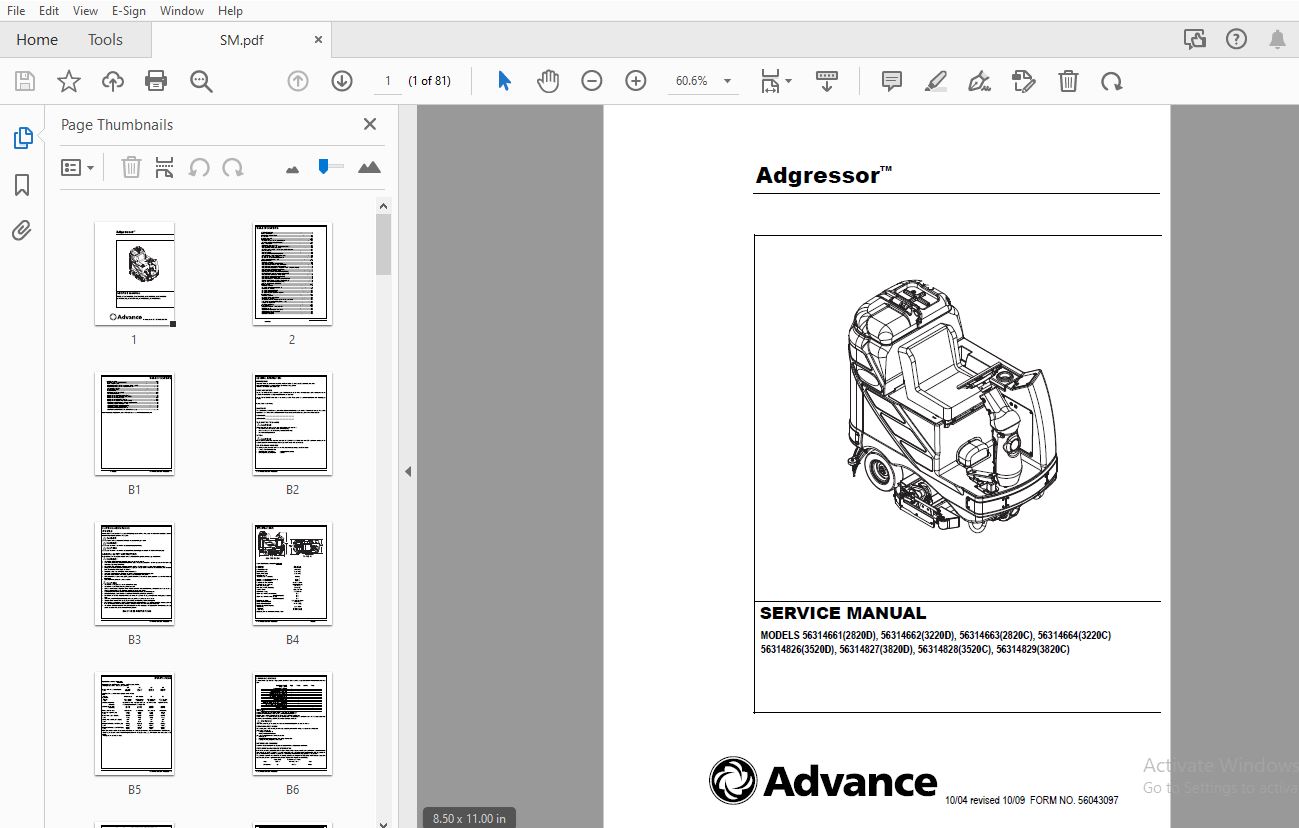The height and width of the screenshot is (828, 1299).
Task: Zoom in with the plus button
Action: (x=636, y=81)
